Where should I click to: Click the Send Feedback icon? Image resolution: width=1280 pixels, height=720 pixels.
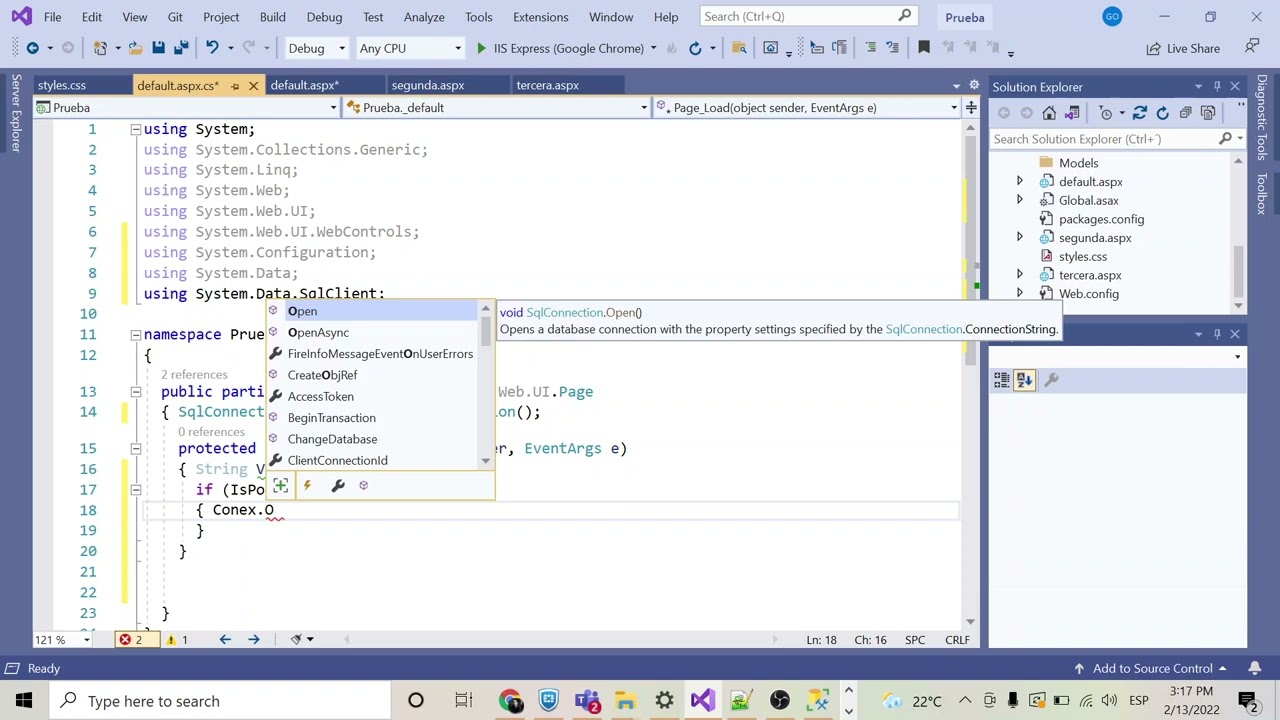click(x=1252, y=48)
